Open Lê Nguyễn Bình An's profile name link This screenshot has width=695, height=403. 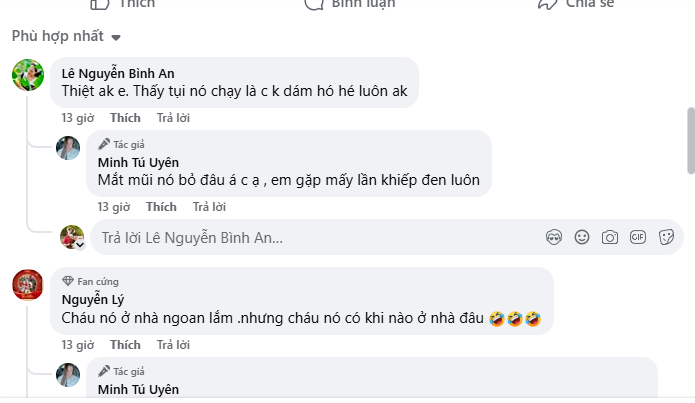[x=119, y=73]
